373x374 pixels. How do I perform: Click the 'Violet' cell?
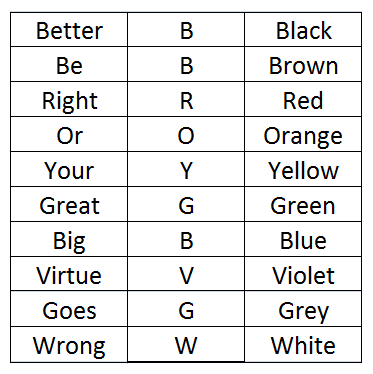tap(303, 274)
